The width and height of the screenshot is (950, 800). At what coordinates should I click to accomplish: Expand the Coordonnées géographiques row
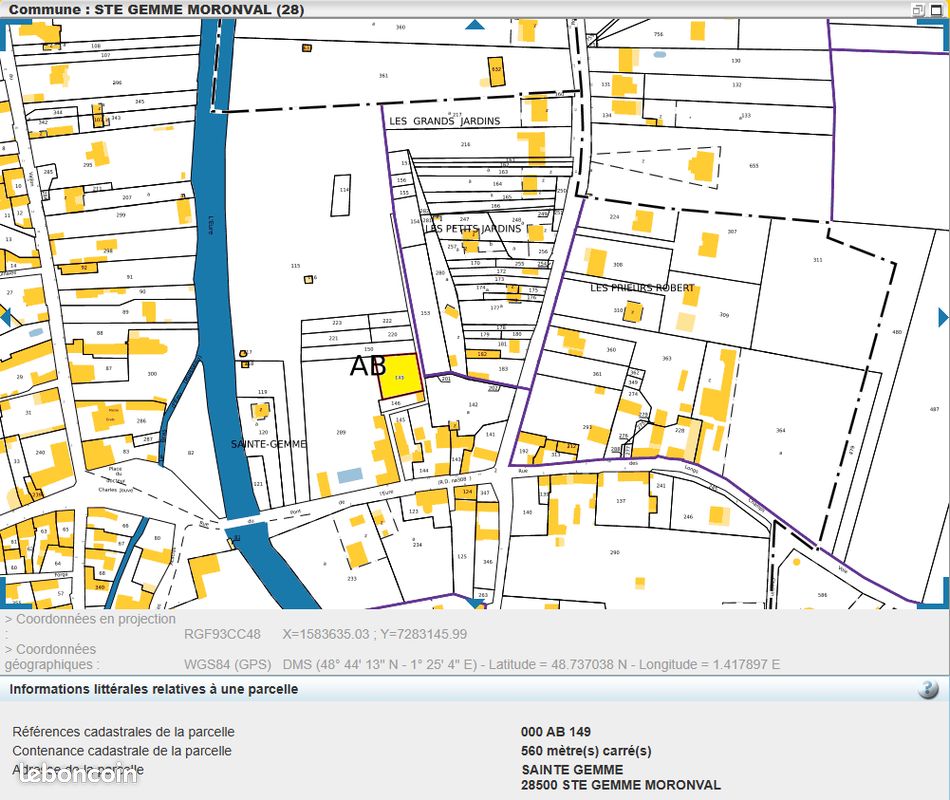click(x=50, y=656)
